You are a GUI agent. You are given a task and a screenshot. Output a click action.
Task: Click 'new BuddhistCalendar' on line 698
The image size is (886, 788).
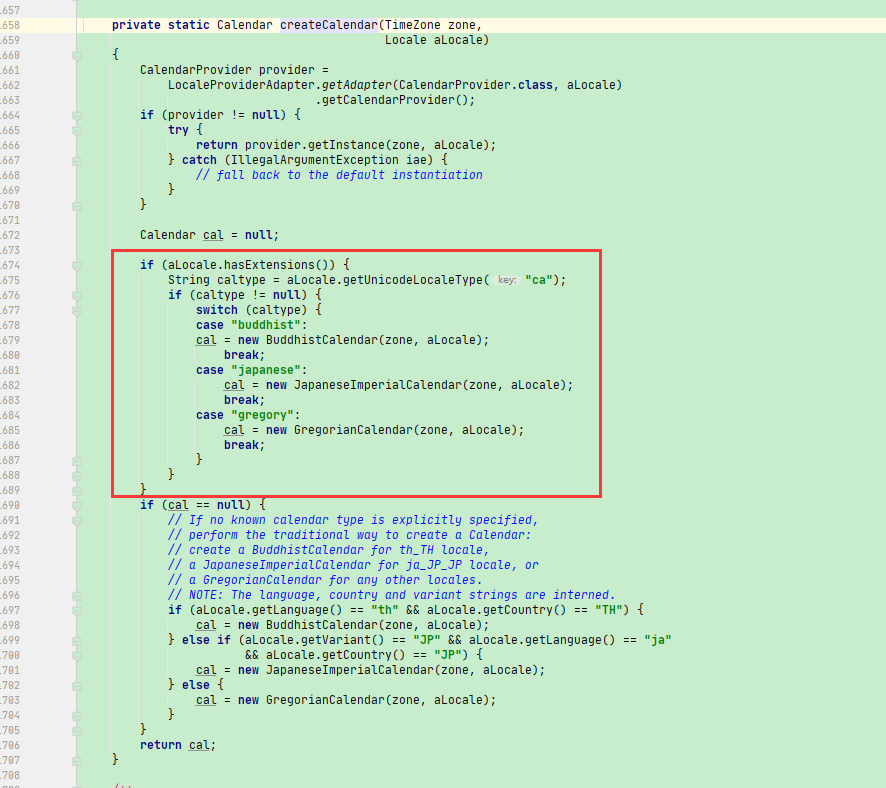point(307,625)
